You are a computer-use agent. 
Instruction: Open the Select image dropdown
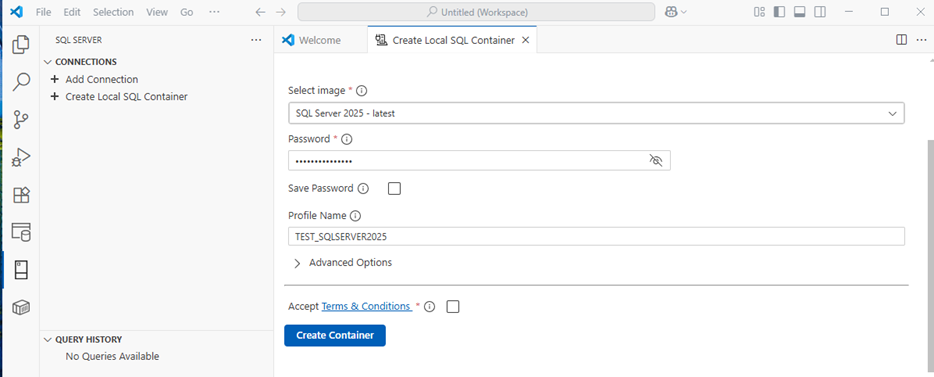[596, 113]
